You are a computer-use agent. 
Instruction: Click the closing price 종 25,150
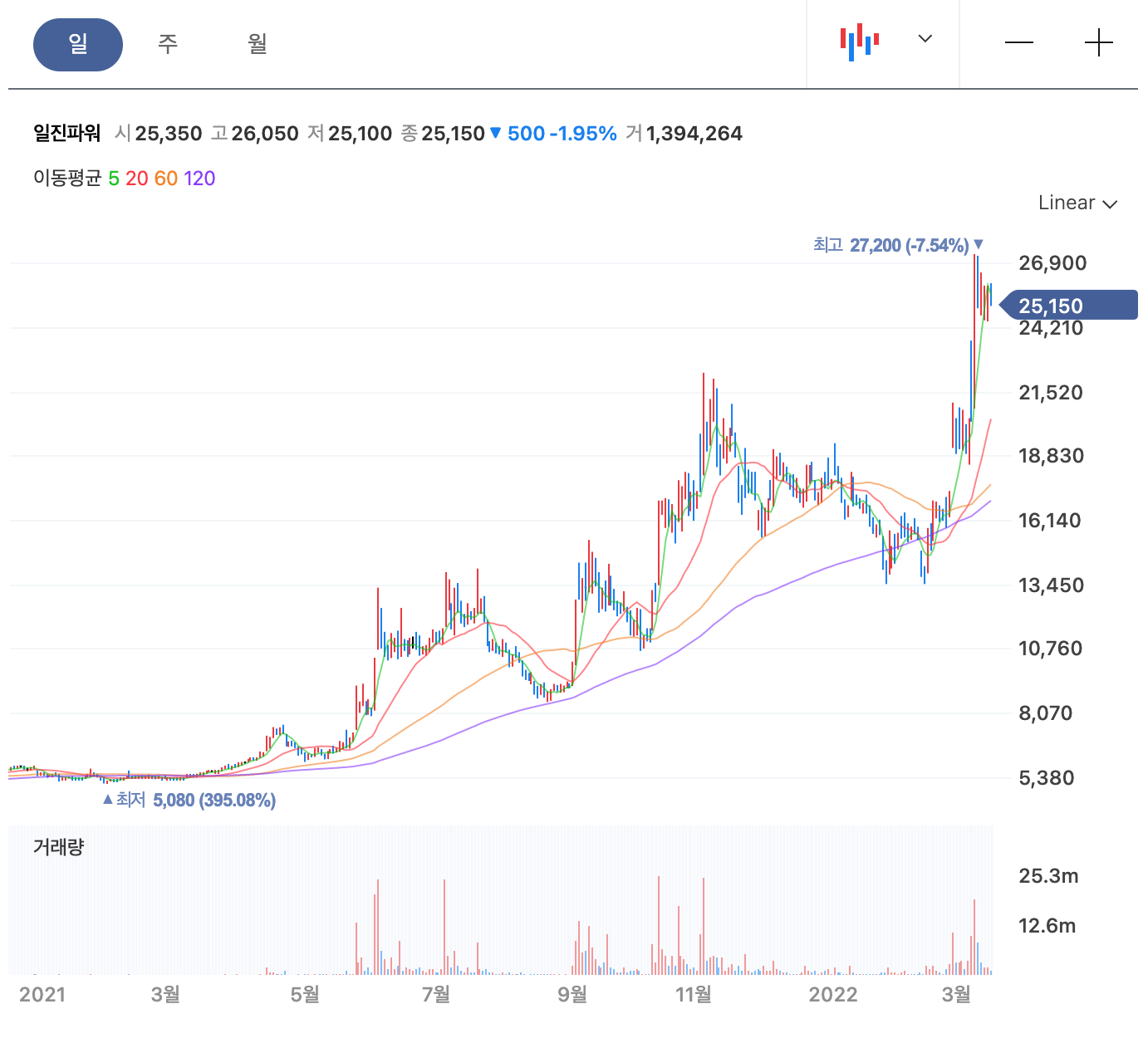pyautogui.click(x=443, y=134)
